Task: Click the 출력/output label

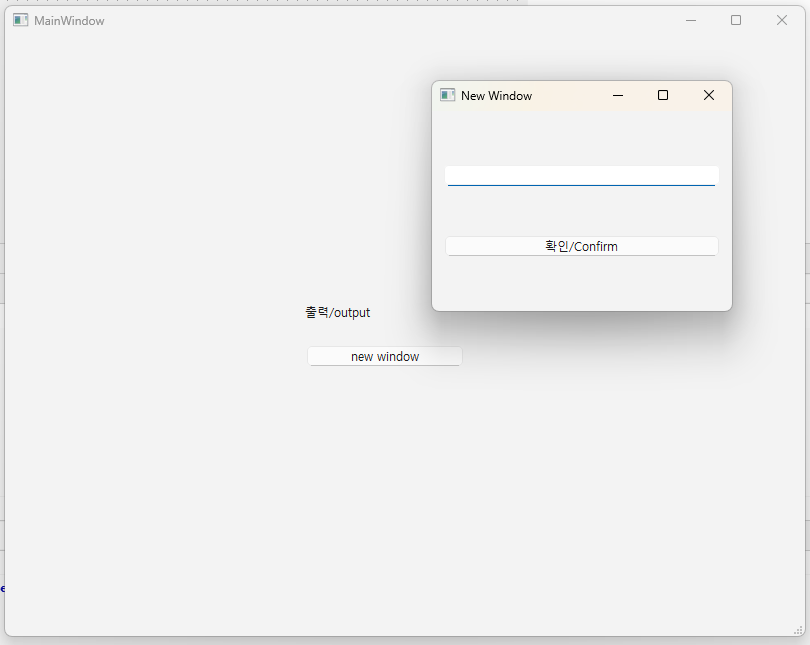Action: coord(338,312)
